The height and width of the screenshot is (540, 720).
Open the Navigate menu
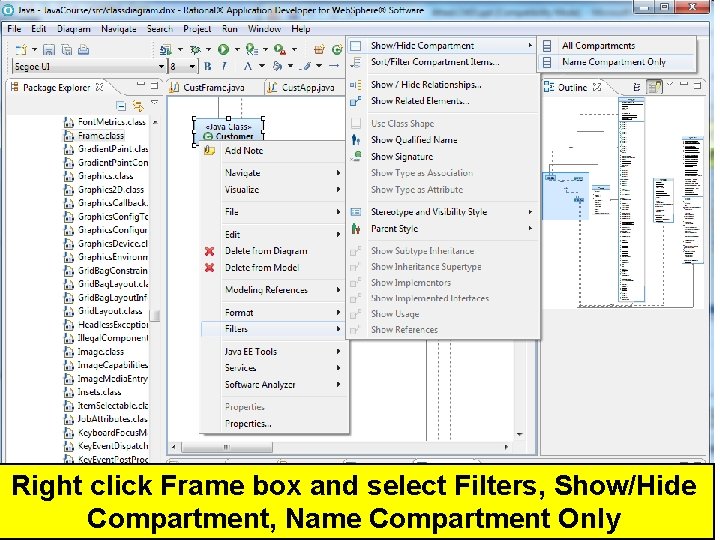pyautogui.click(x=119, y=29)
